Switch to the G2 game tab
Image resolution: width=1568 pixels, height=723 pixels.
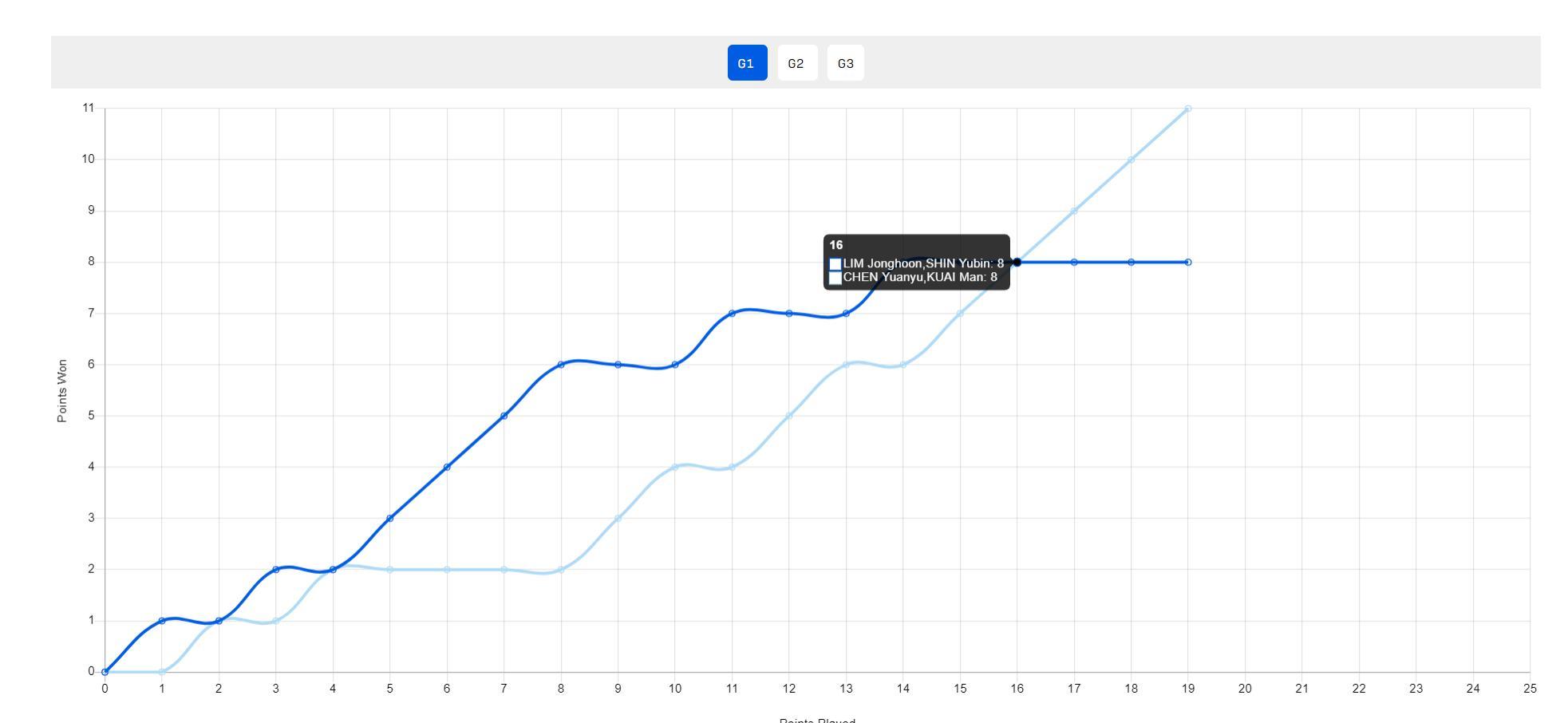[x=796, y=63]
